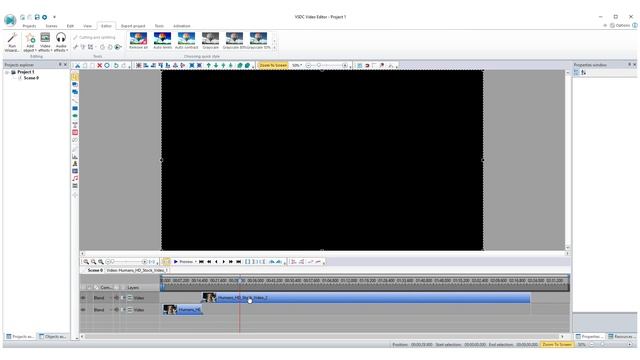Viewport: 640px width, 360px height.
Task: Adjust the canvas zoom slider in top toolbar
Action: click(327, 65)
